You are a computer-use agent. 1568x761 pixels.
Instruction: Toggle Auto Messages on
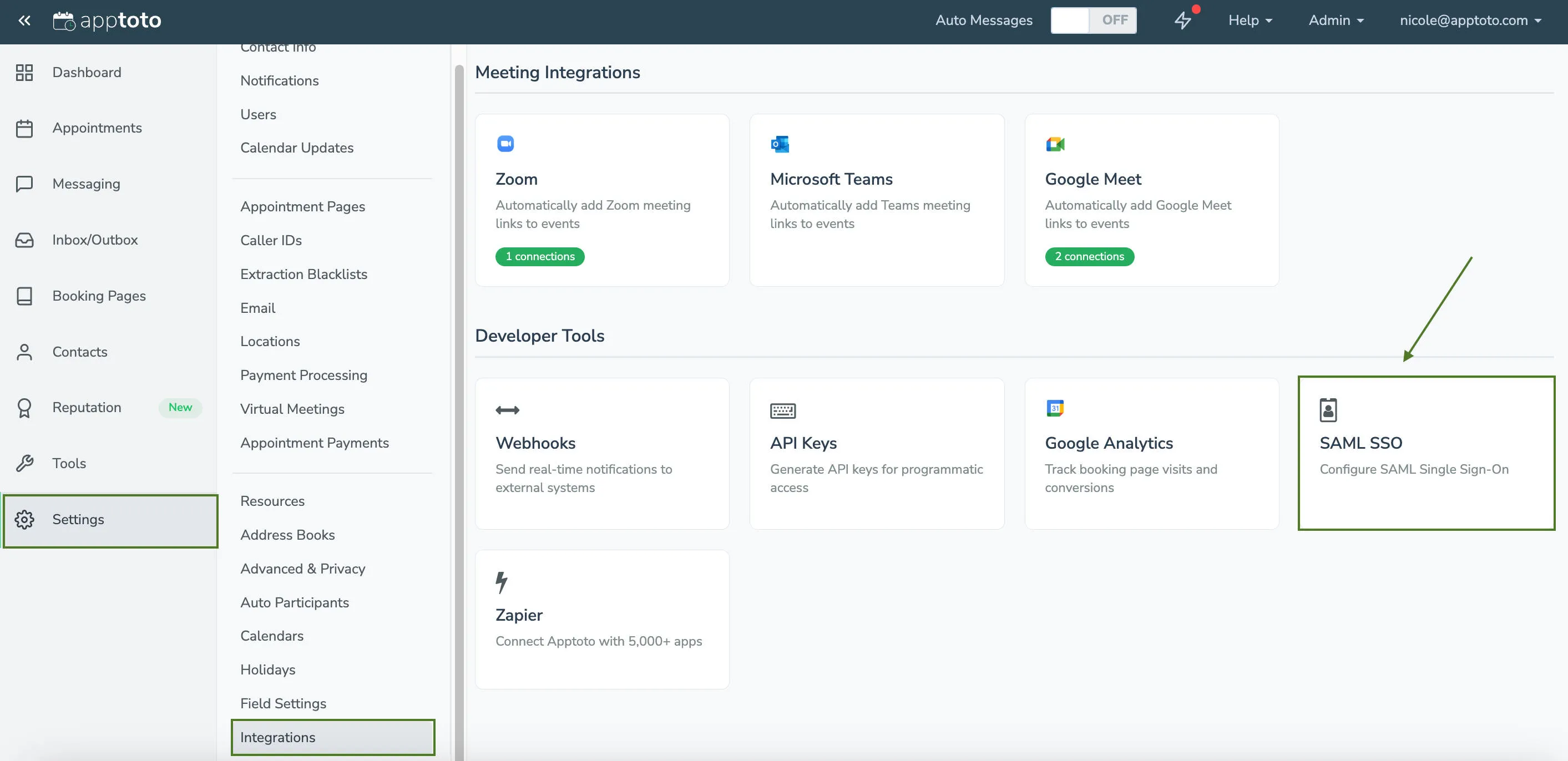click(1094, 19)
